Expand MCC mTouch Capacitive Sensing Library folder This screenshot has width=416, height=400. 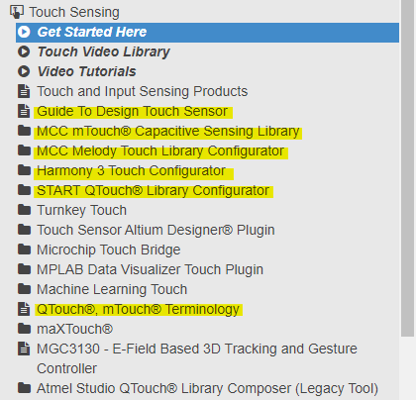(24, 130)
